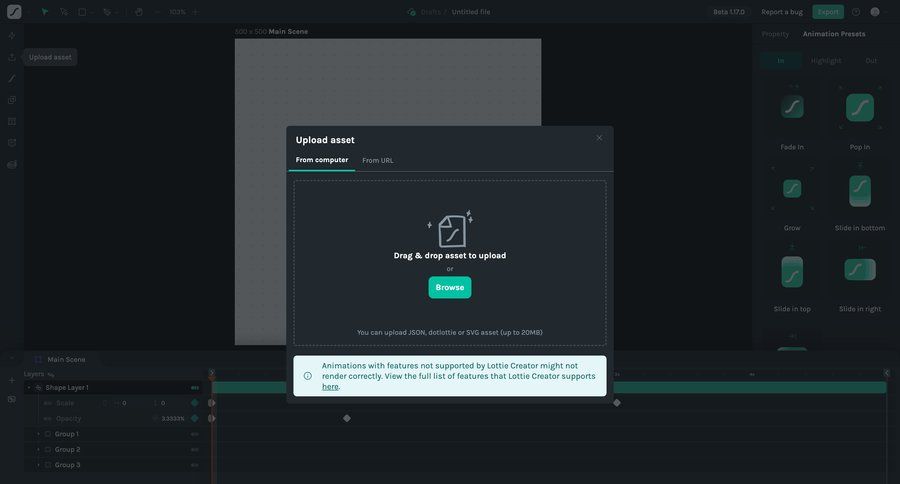The height and width of the screenshot is (484, 900).
Task: Zoom out using minus button
Action: click(x=158, y=12)
